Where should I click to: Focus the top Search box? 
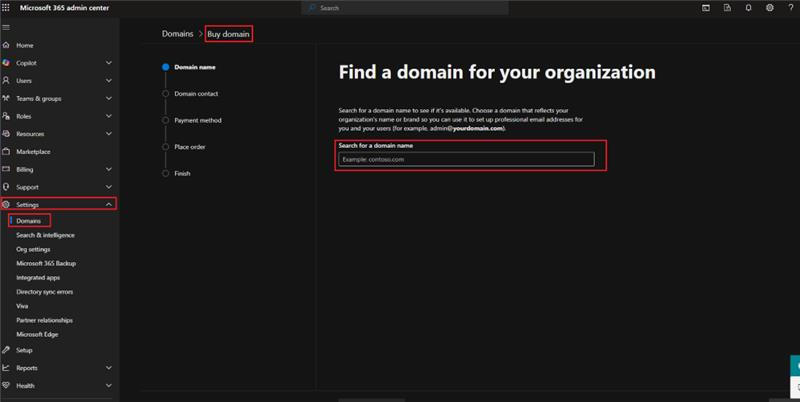click(406, 8)
